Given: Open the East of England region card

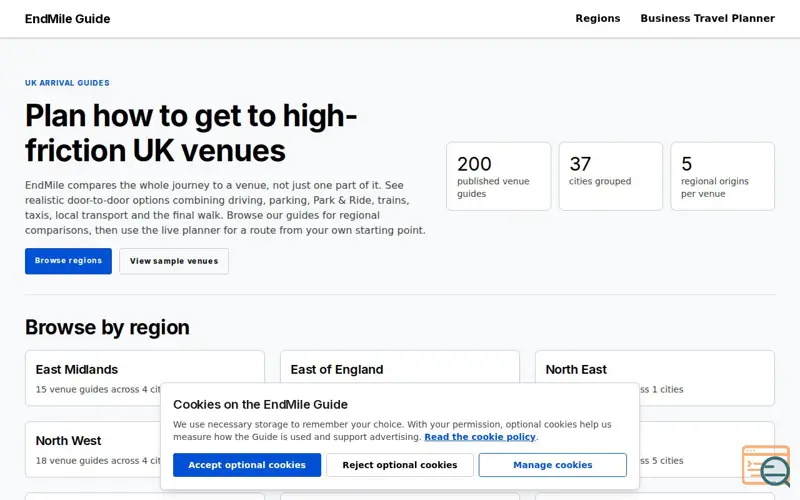Looking at the screenshot, I should coord(399,378).
